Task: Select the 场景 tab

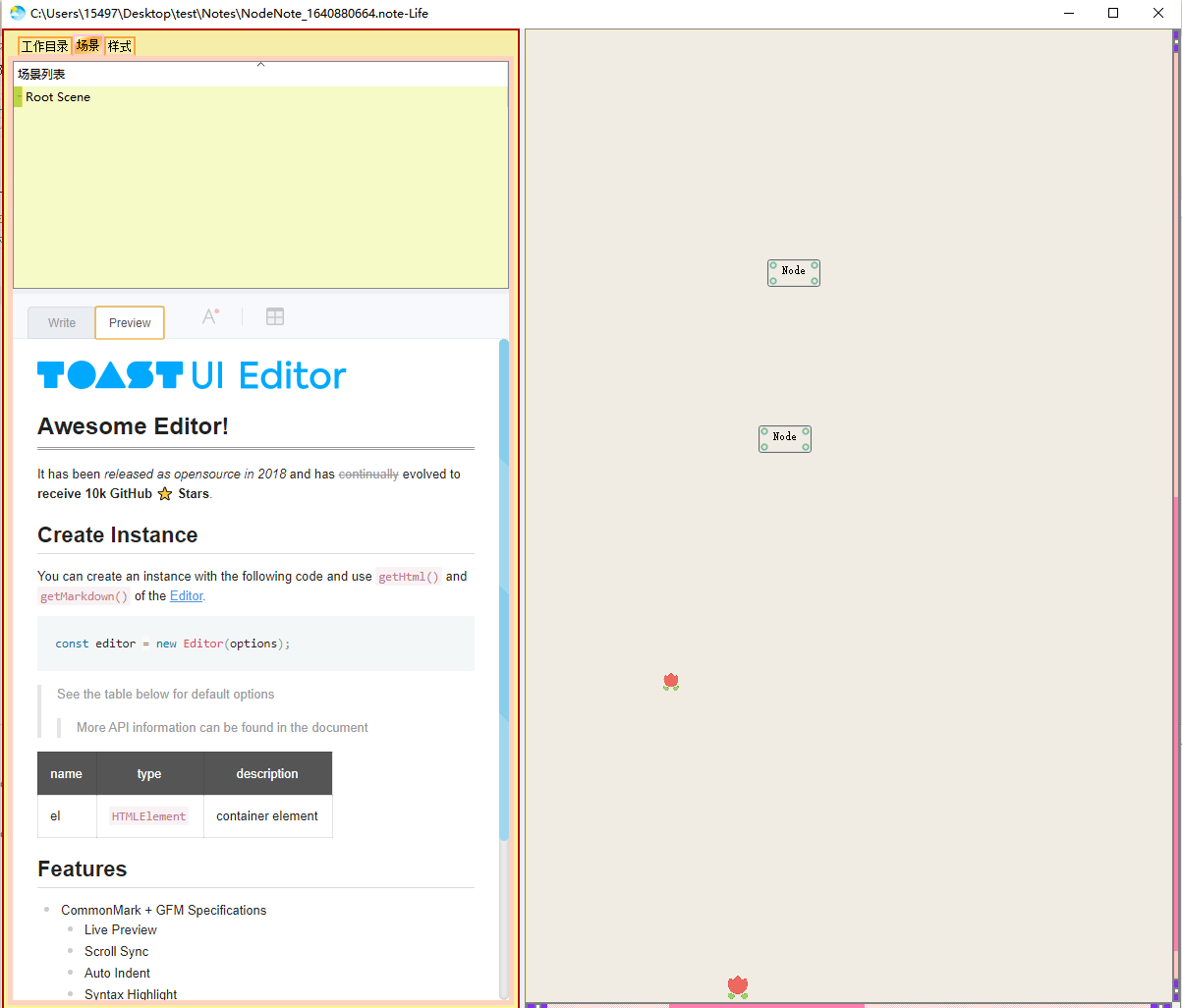Action: coord(88,46)
